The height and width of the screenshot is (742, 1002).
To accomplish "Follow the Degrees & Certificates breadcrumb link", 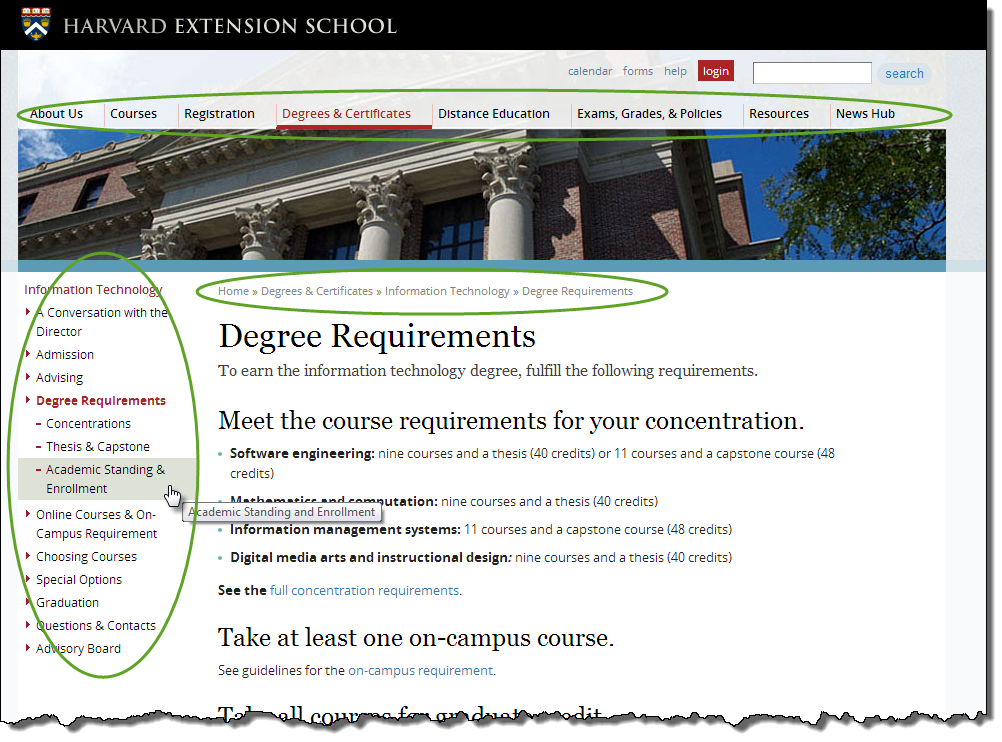I will point(317,291).
